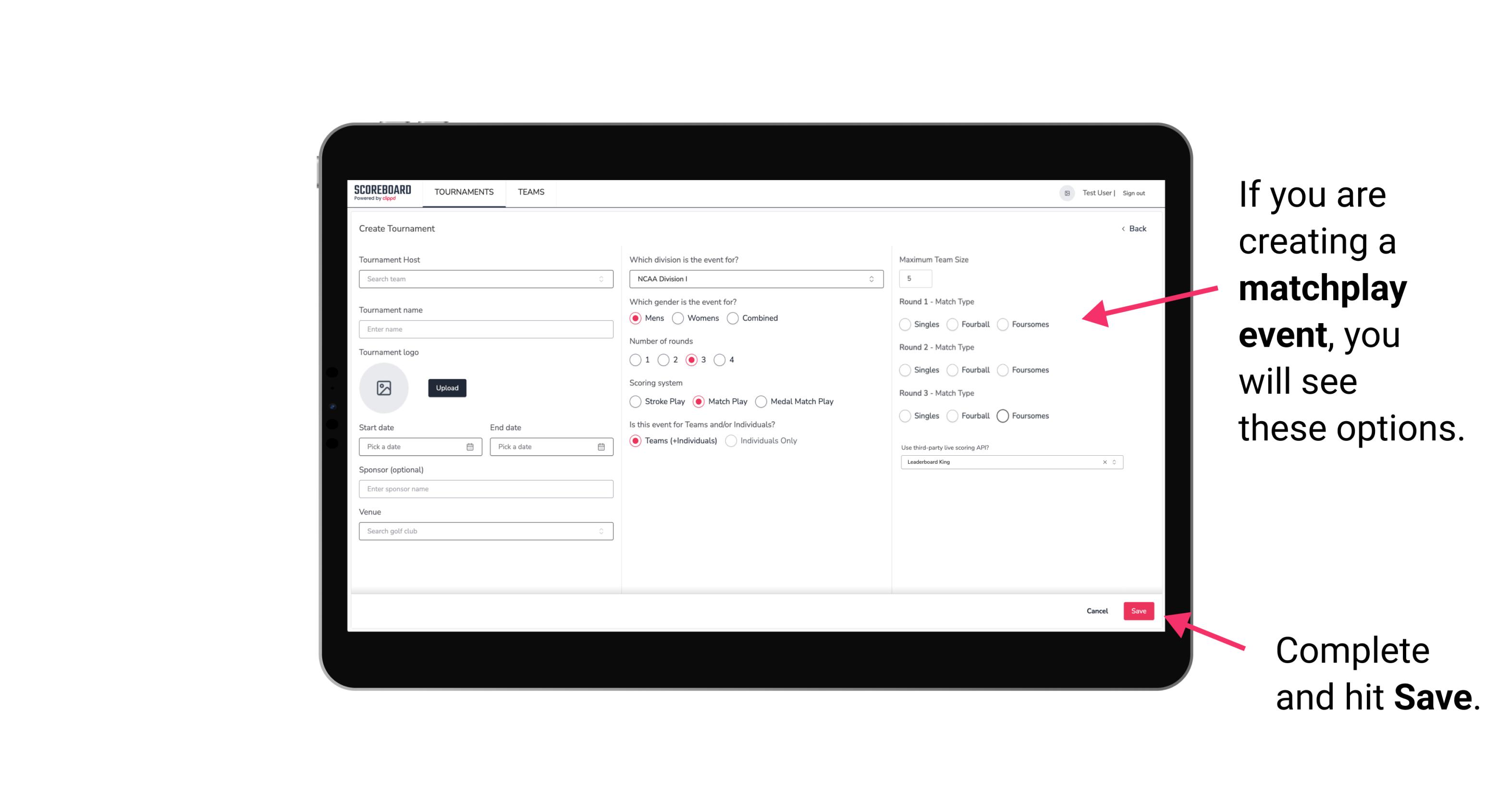Select the Singles Round 1 match type
Viewport: 1510px width, 812px height.
pyautogui.click(x=905, y=324)
